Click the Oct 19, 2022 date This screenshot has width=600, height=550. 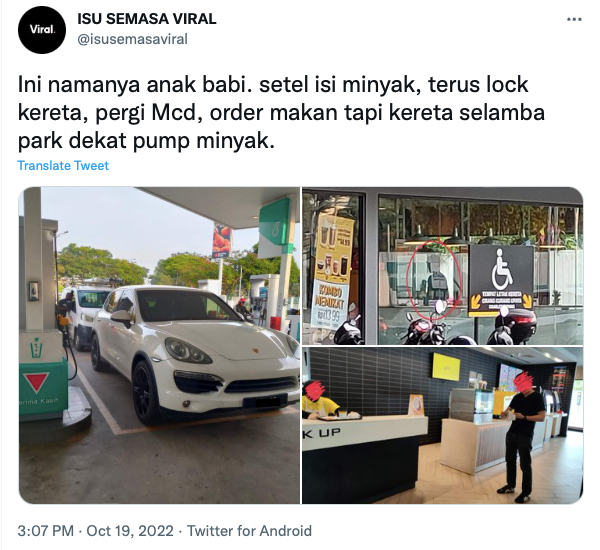coord(130,531)
